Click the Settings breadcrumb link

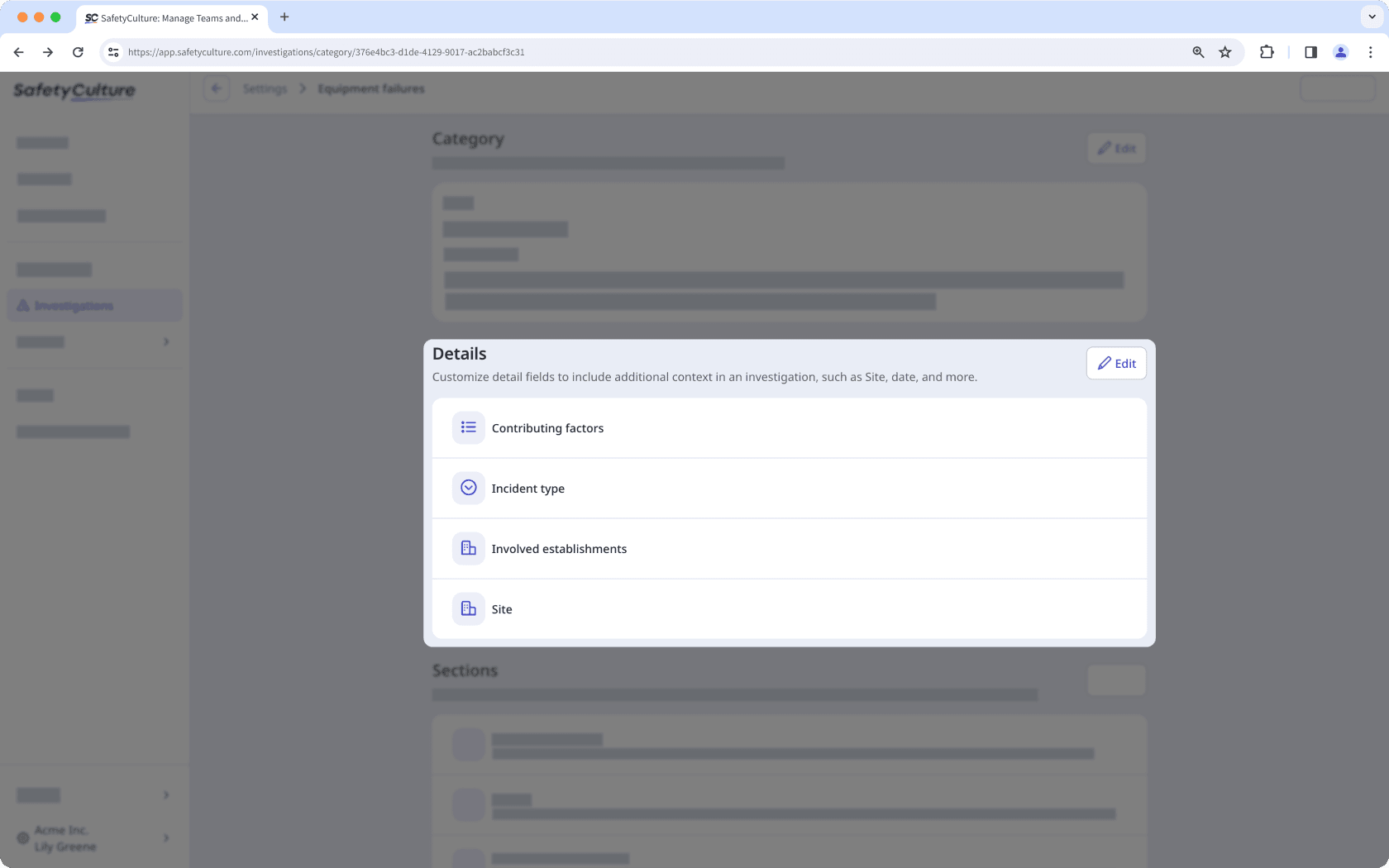pos(265,88)
